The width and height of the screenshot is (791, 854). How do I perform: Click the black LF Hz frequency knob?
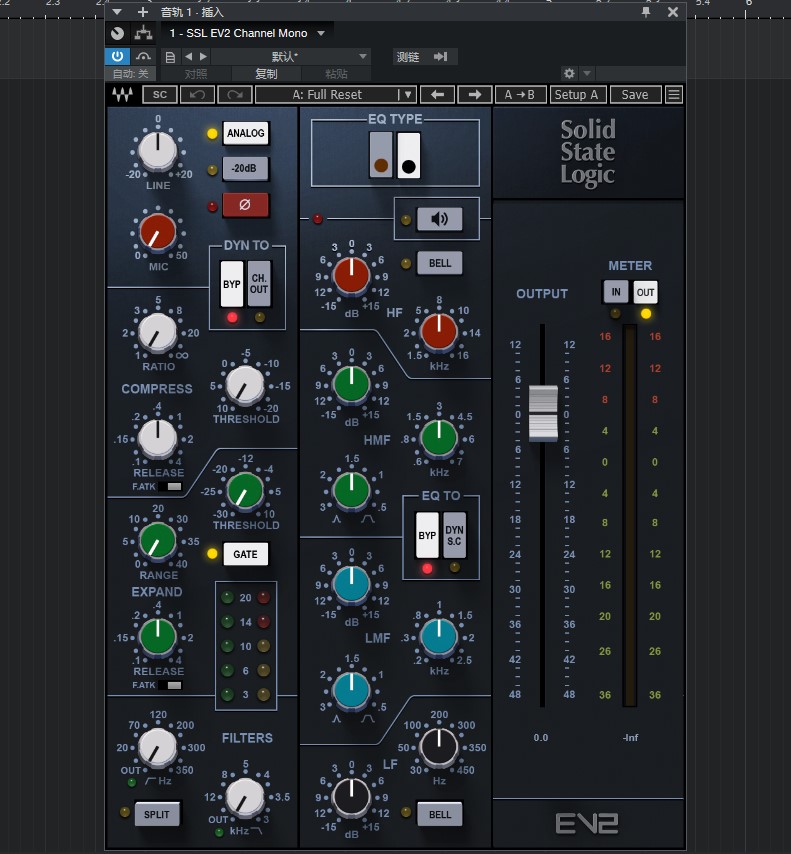pos(439,746)
